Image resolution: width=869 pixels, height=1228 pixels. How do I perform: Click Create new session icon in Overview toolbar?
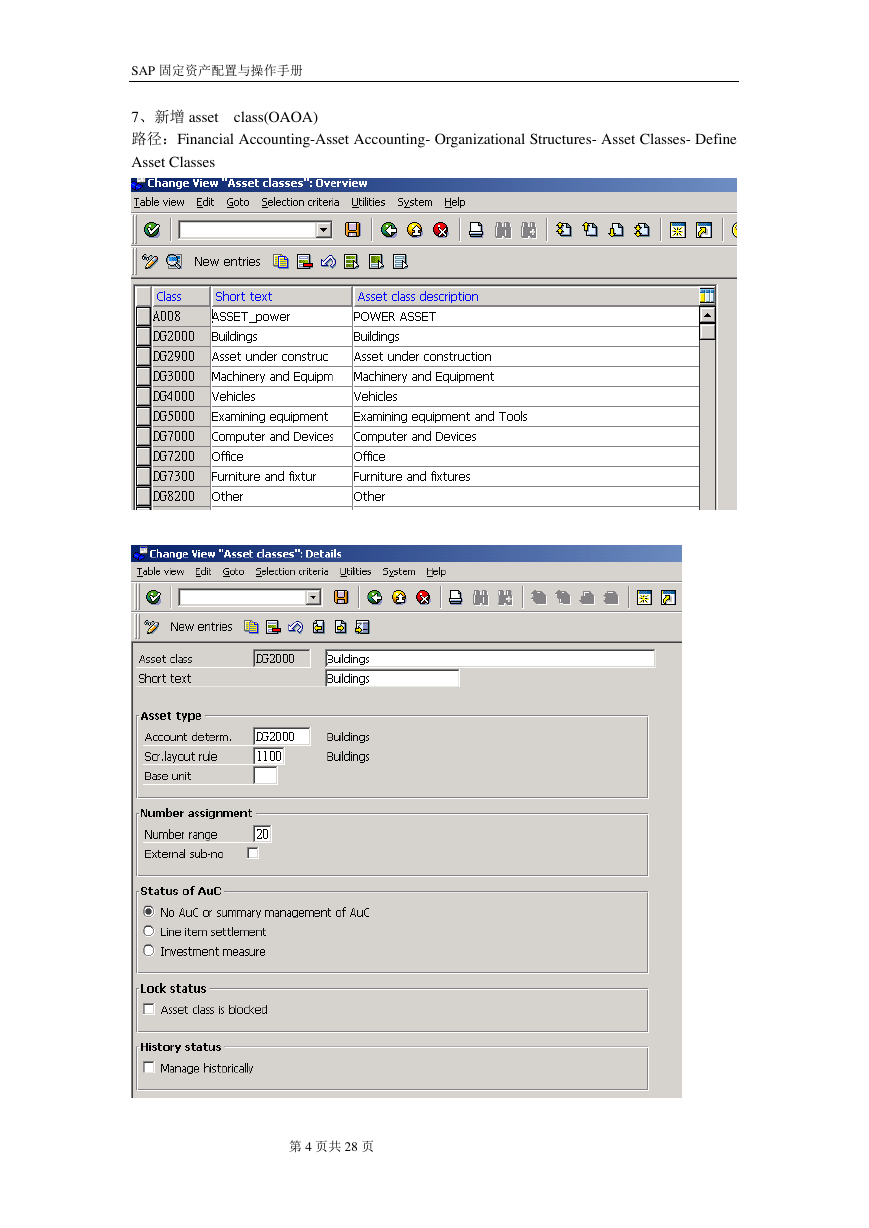coord(677,230)
